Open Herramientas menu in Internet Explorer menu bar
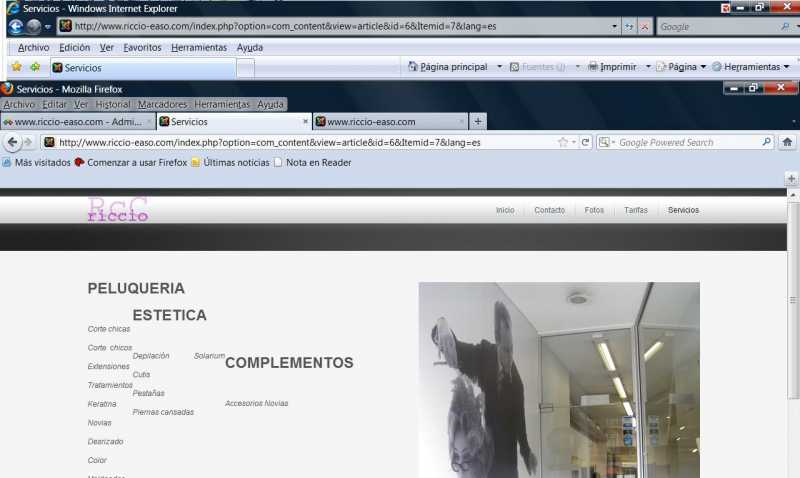This screenshot has width=800, height=478. pyautogui.click(x=199, y=47)
